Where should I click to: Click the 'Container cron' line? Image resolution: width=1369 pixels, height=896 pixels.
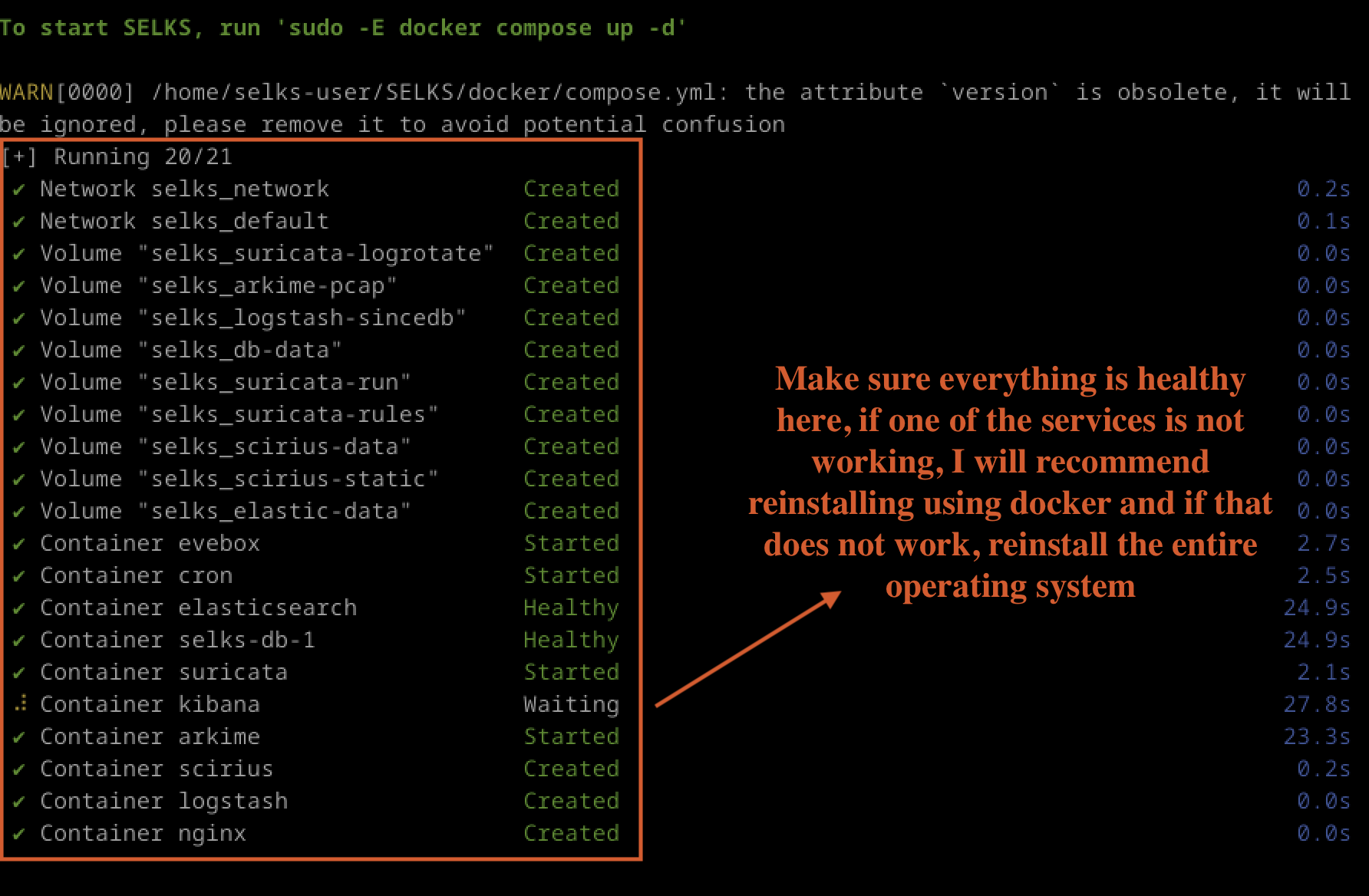click(136, 576)
